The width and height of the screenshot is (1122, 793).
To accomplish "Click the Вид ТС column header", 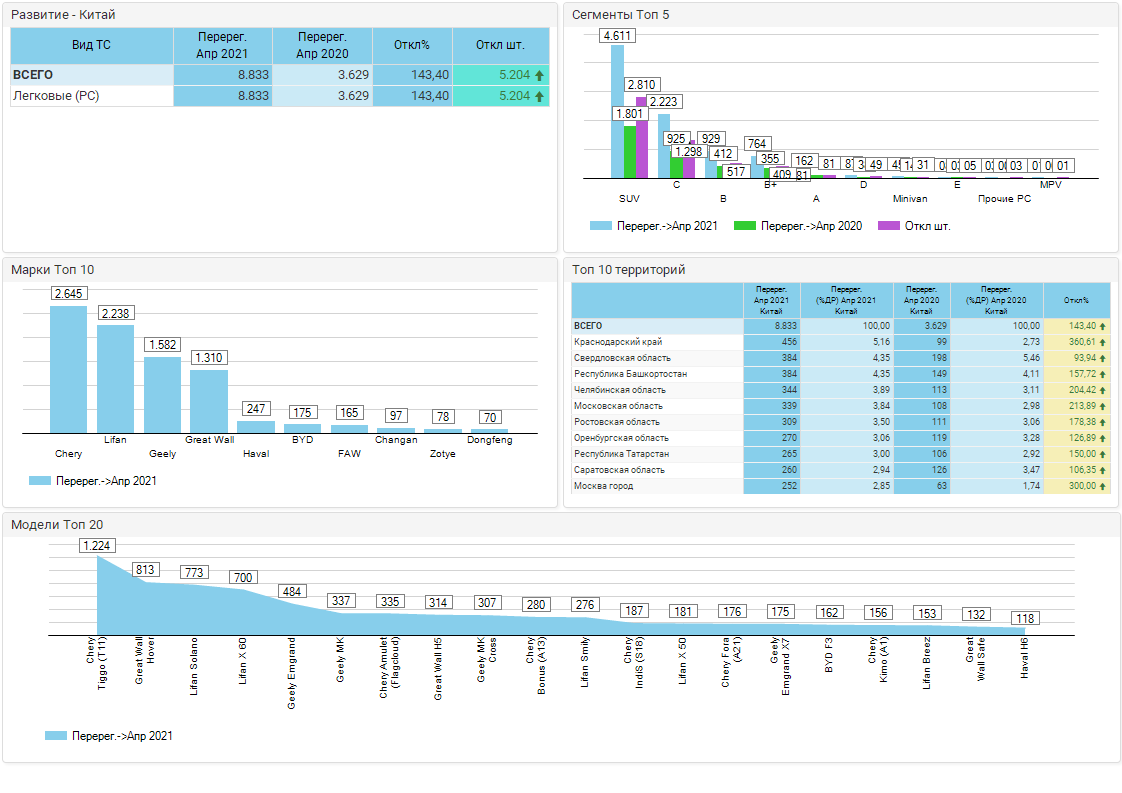I will 91,45.
